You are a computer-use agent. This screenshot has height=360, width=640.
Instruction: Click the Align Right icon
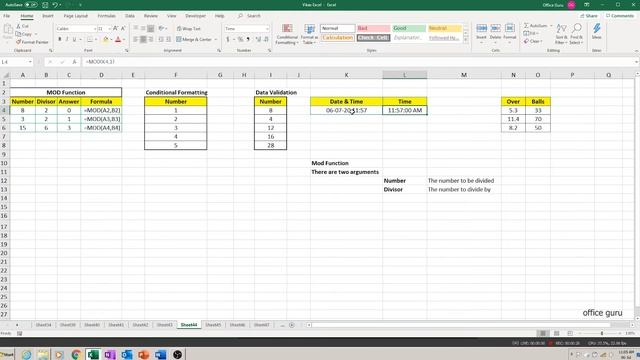[x=151, y=40]
